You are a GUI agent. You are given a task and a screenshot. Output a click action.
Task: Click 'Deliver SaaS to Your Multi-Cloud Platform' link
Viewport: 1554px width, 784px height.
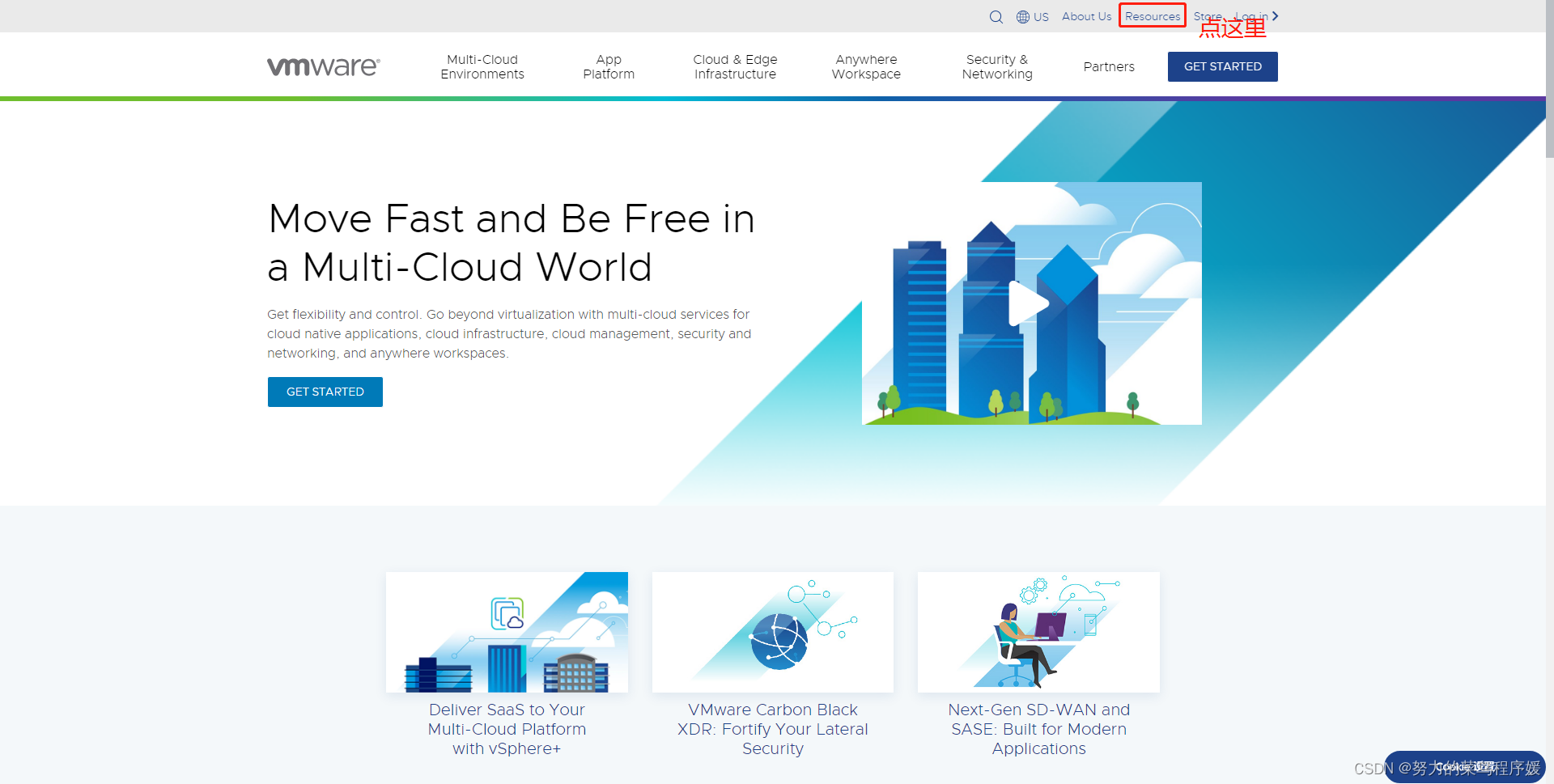(507, 729)
